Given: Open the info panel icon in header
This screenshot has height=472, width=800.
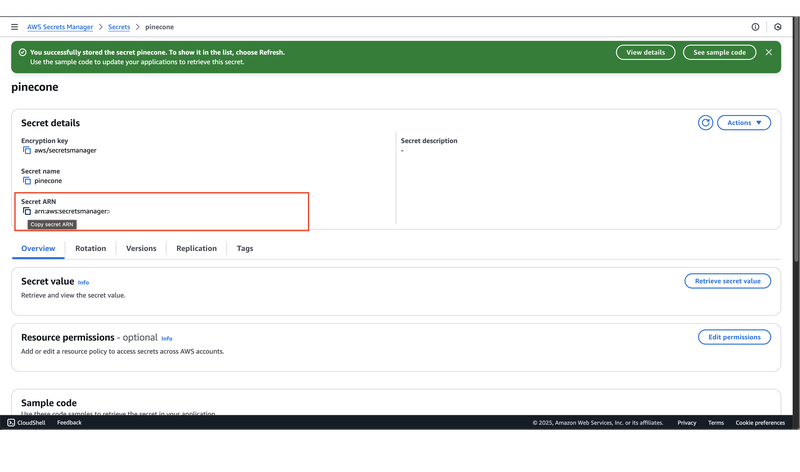Looking at the screenshot, I should pos(755,27).
